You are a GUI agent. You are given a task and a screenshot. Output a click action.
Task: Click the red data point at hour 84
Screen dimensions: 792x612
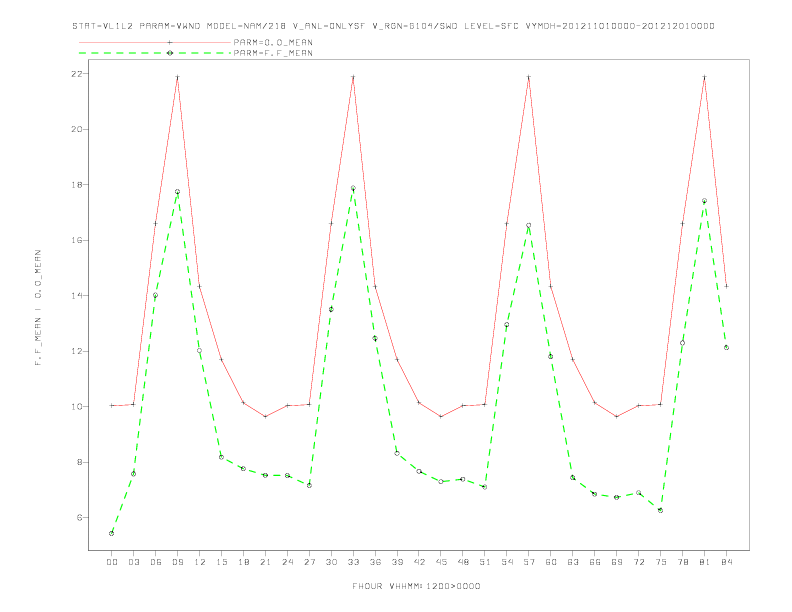(x=726, y=286)
